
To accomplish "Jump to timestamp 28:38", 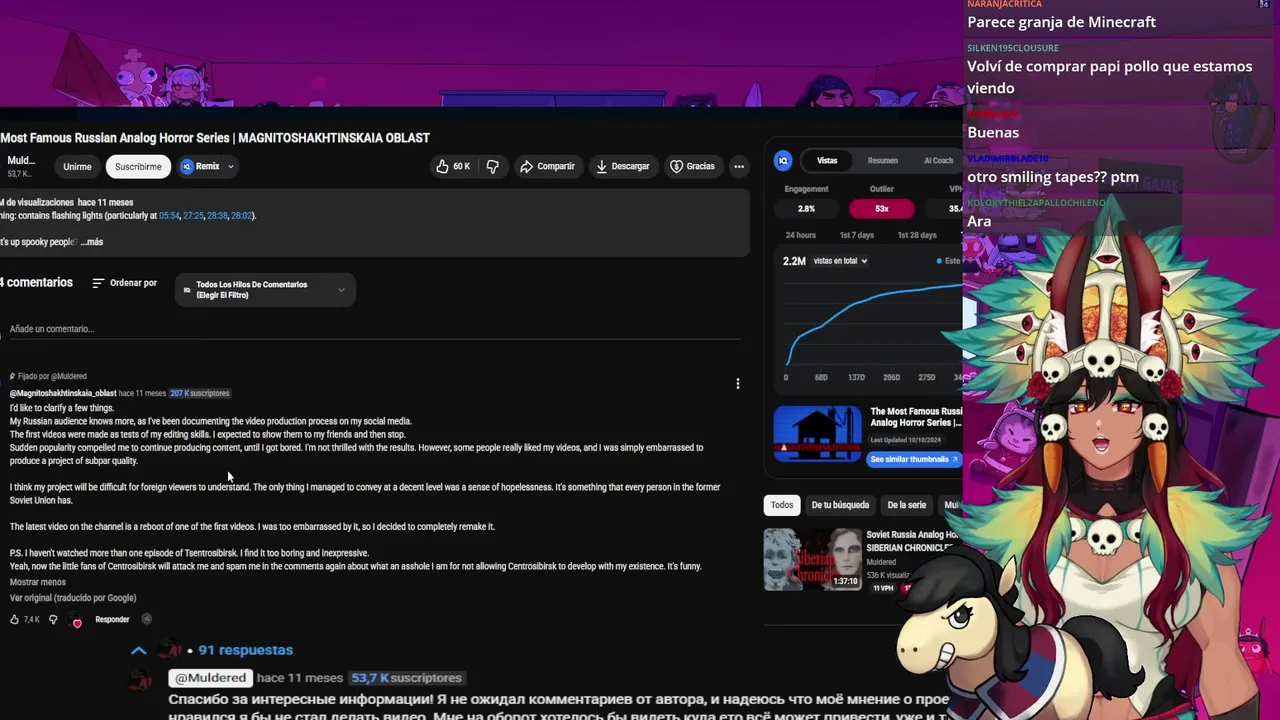I will 217,215.
